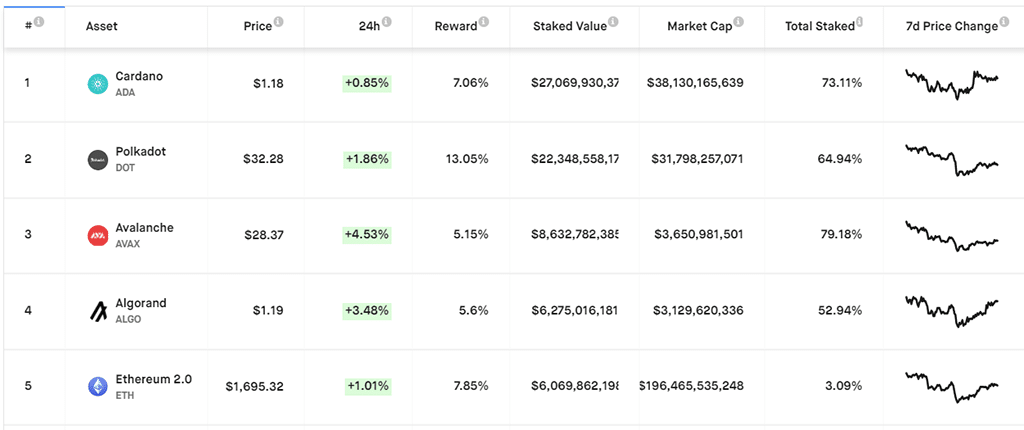Click Ethereum market cap $196,465,535,248
The height and width of the screenshot is (430, 1024).
click(x=692, y=386)
